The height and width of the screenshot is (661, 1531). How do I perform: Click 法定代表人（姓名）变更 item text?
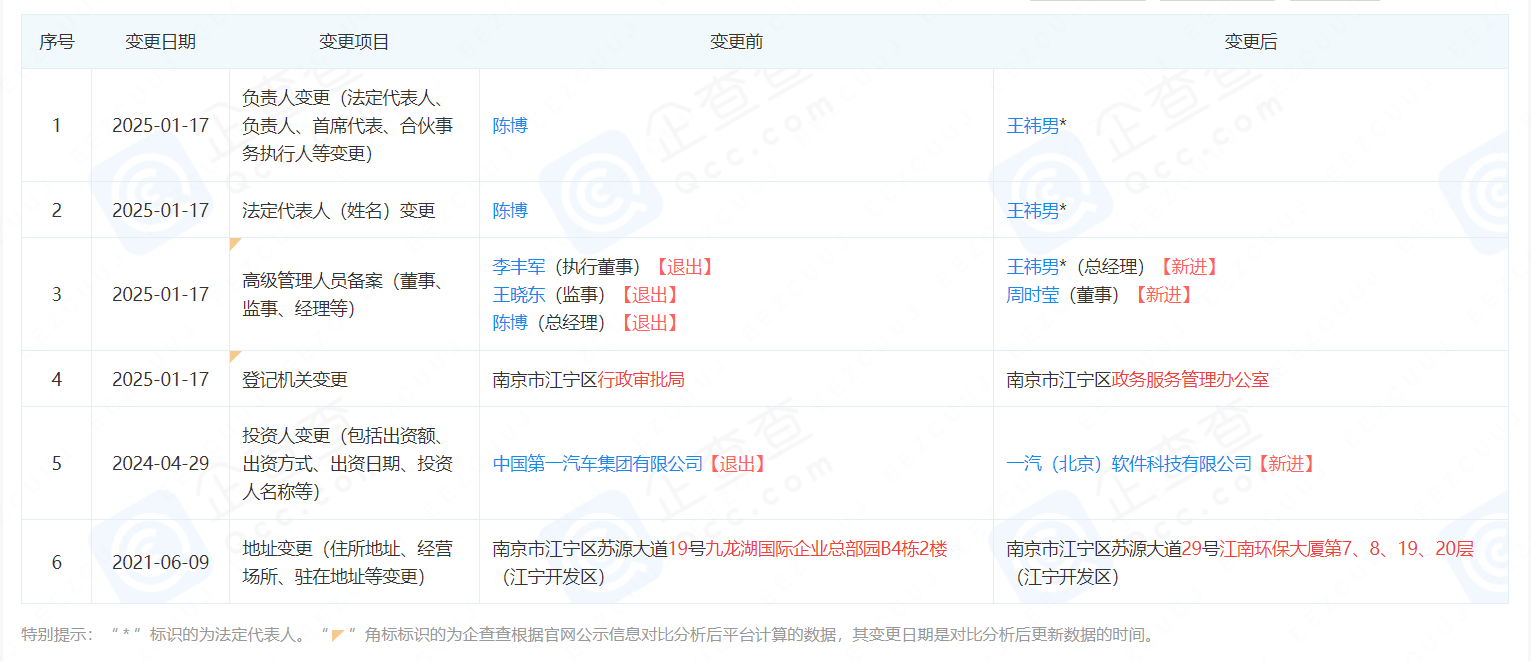point(339,211)
